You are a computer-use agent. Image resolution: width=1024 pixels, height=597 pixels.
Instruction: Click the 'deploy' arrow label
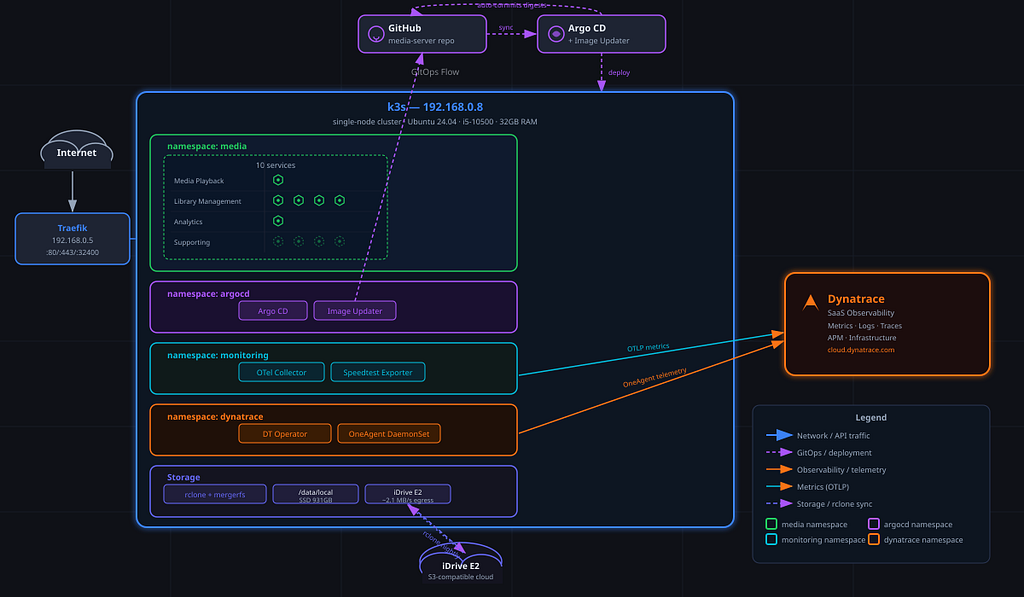tap(619, 73)
